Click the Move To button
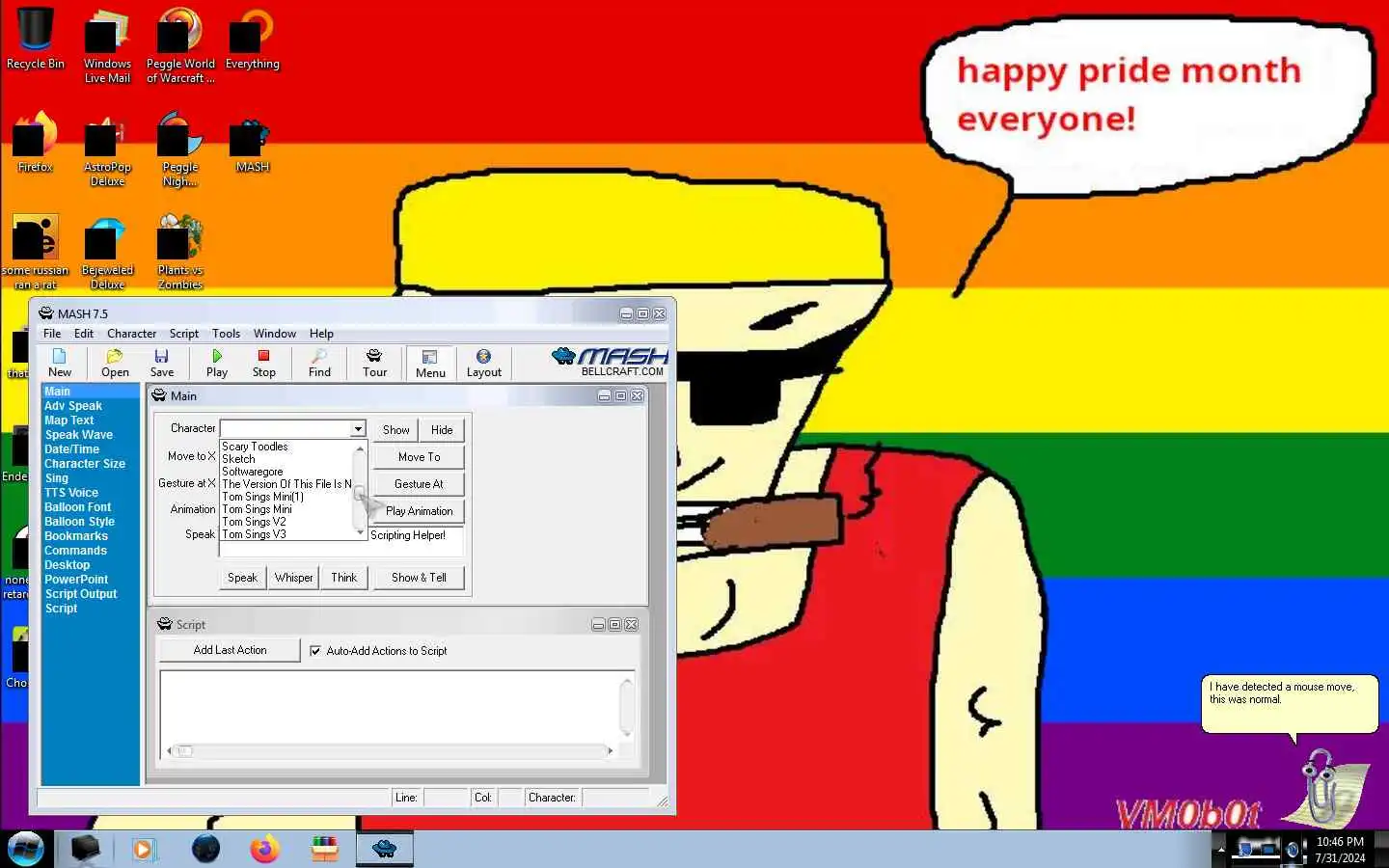1389x868 pixels. coord(419,457)
